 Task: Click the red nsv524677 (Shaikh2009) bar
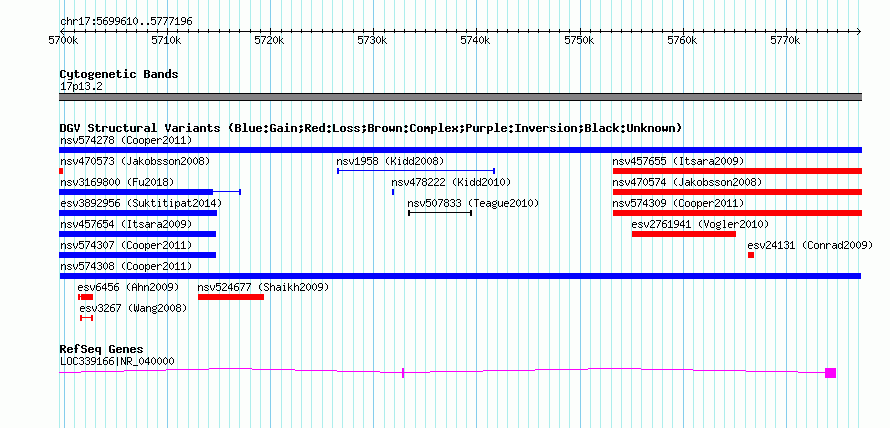(231, 297)
